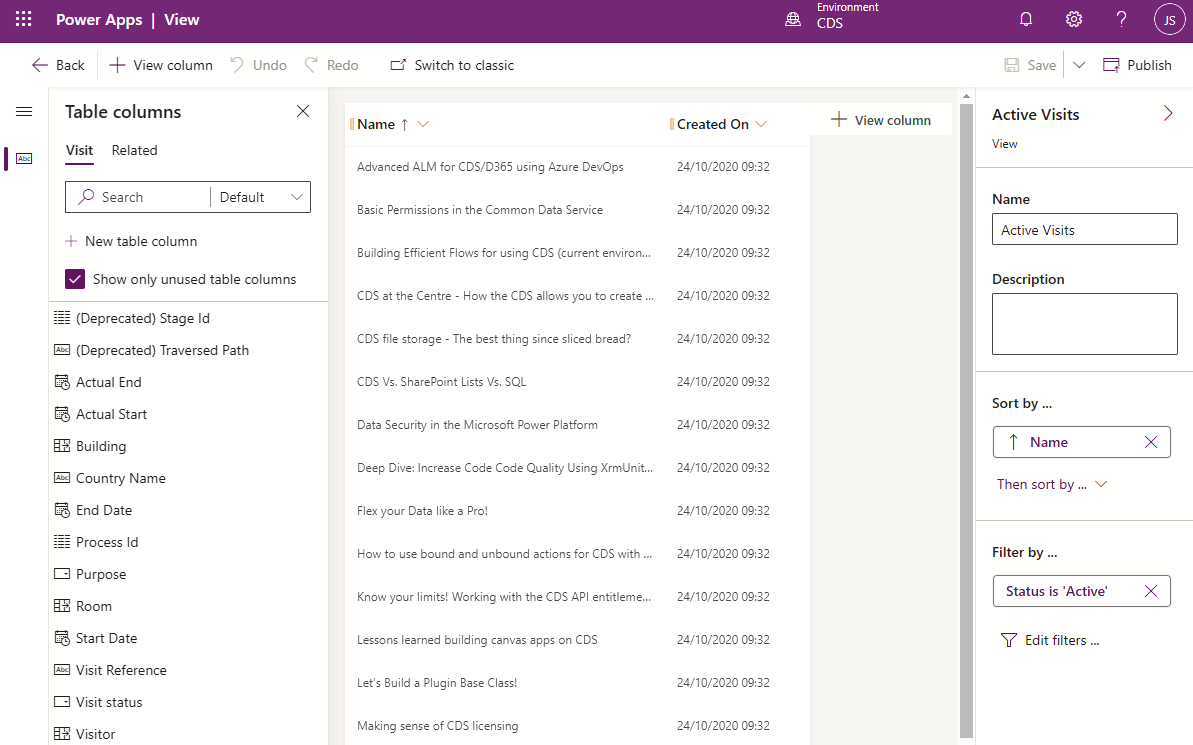Click the Name sort by chip
The image size is (1193, 745).
point(1081,442)
